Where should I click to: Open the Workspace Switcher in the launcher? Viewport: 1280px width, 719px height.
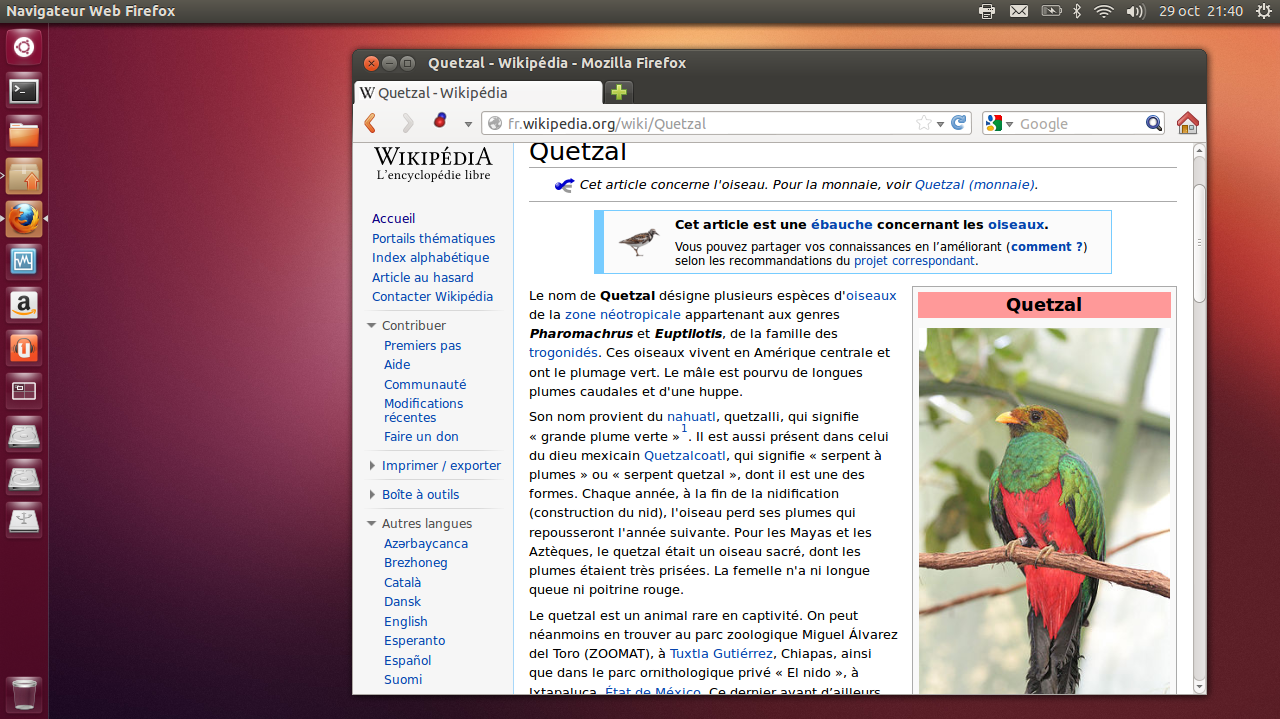tap(24, 391)
